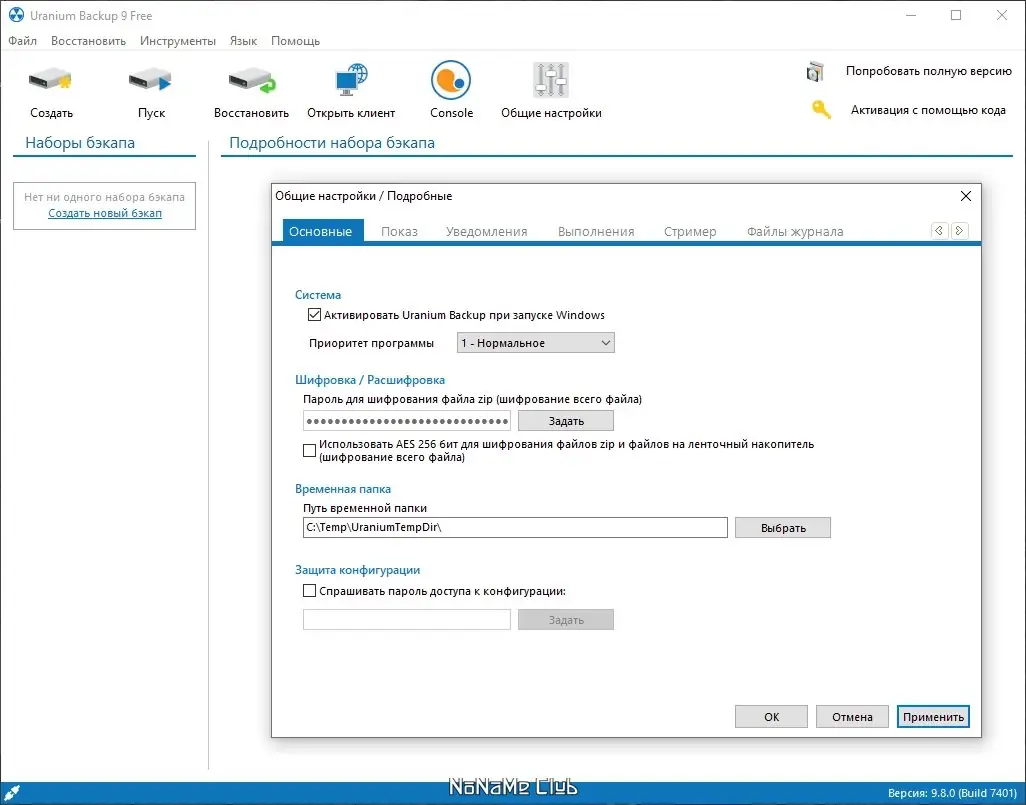The height and width of the screenshot is (805, 1026).
Task: Switch to the Показ tab
Action: 399,231
